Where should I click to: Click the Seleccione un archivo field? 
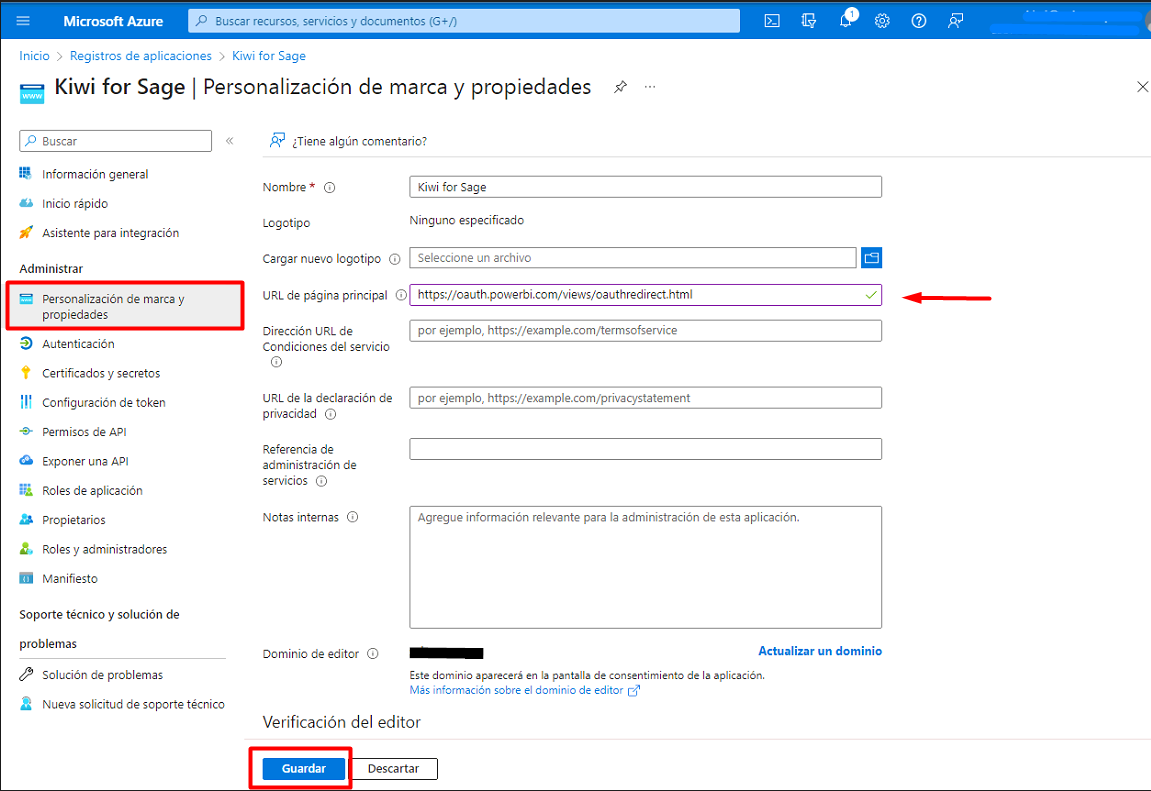point(633,258)
